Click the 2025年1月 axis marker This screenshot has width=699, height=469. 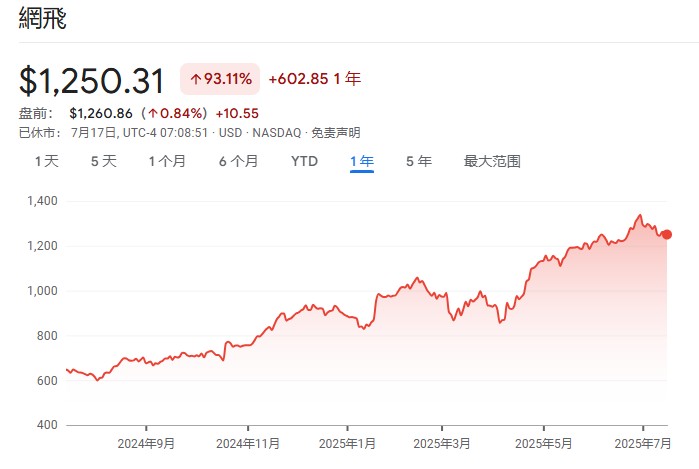pos(347,444)
